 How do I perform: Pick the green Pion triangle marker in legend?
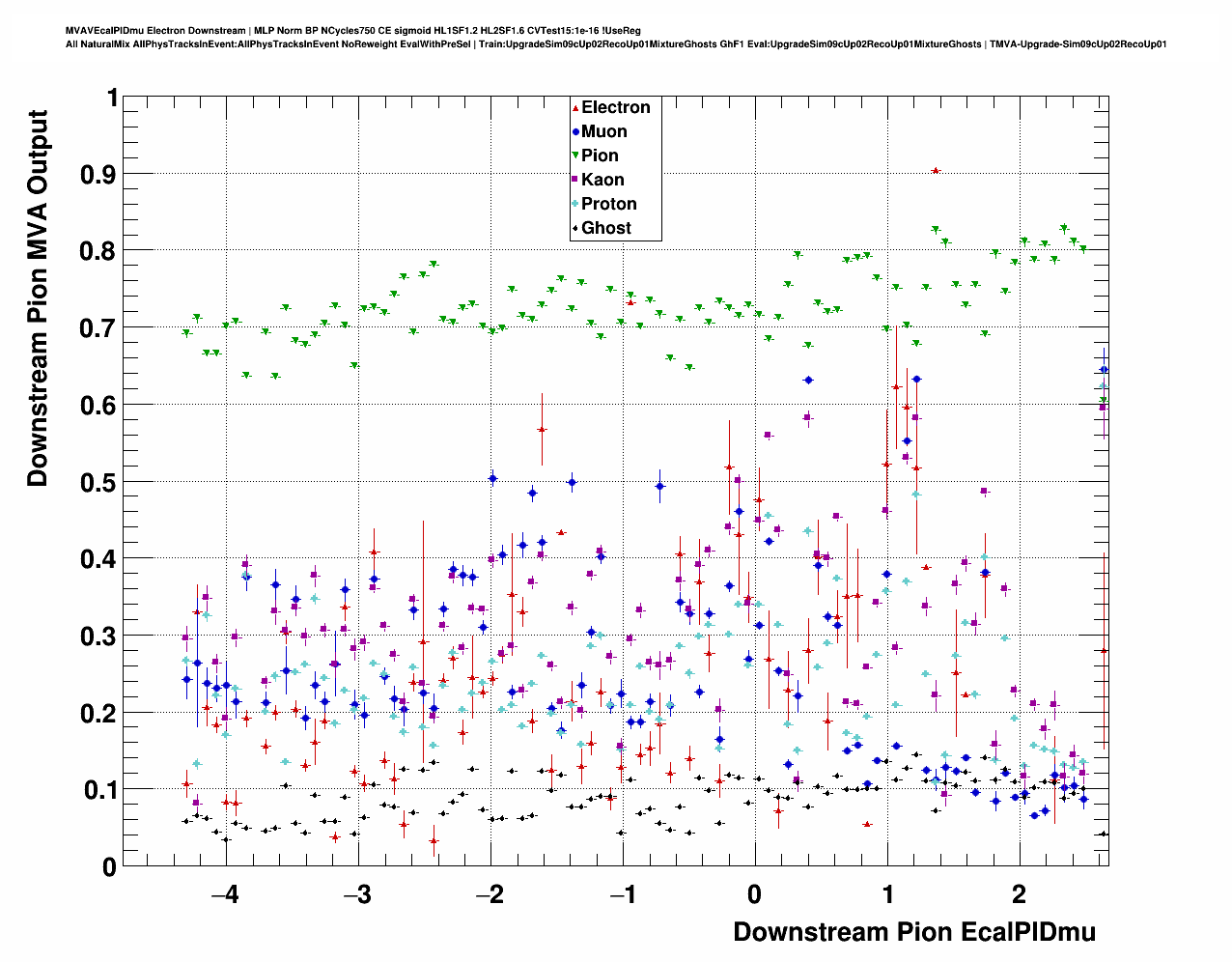point(575,156)
